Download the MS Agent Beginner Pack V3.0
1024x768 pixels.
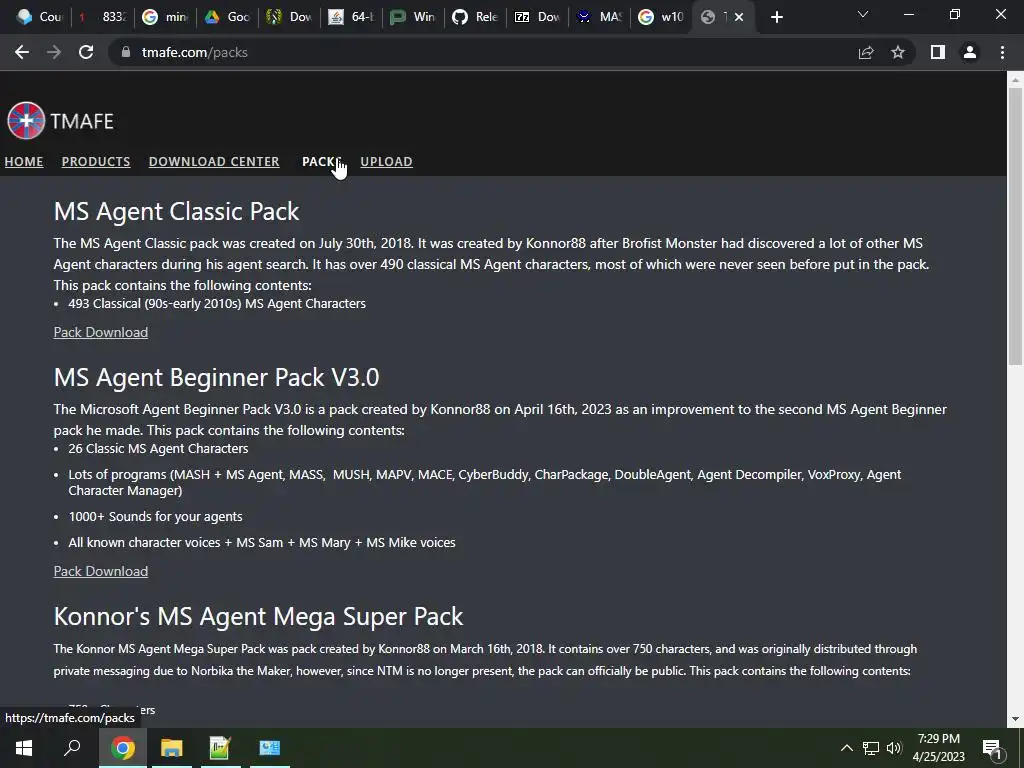pyautogui.click(x=101, y=571)
